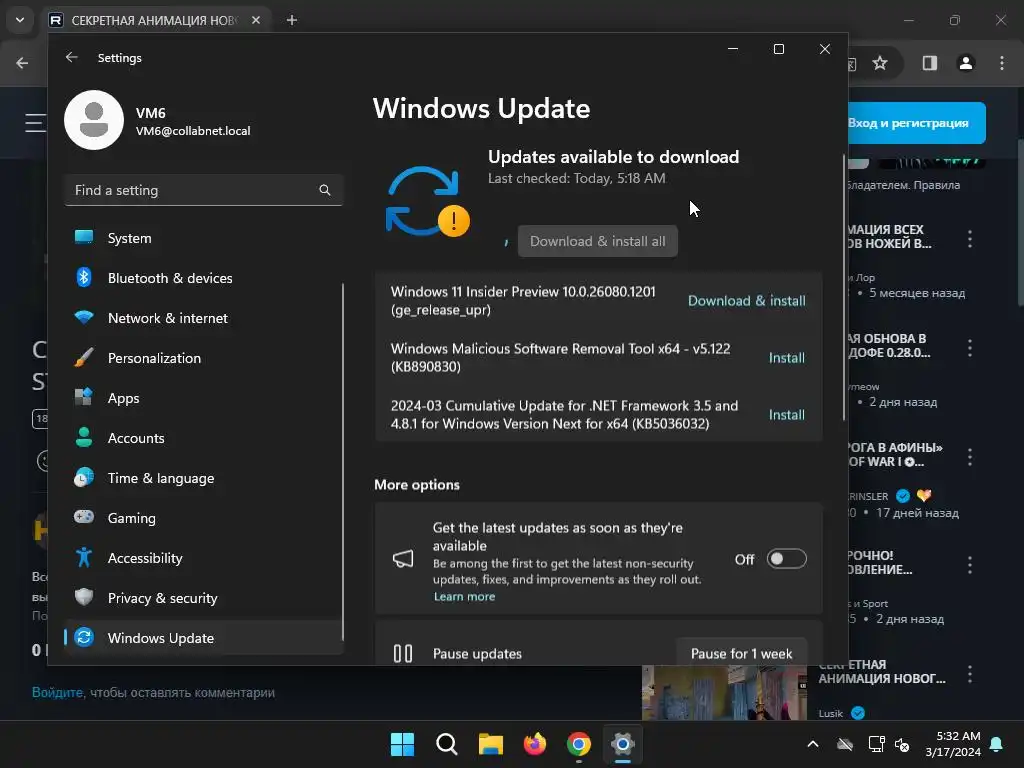Go to Network & internet settings

204,318
